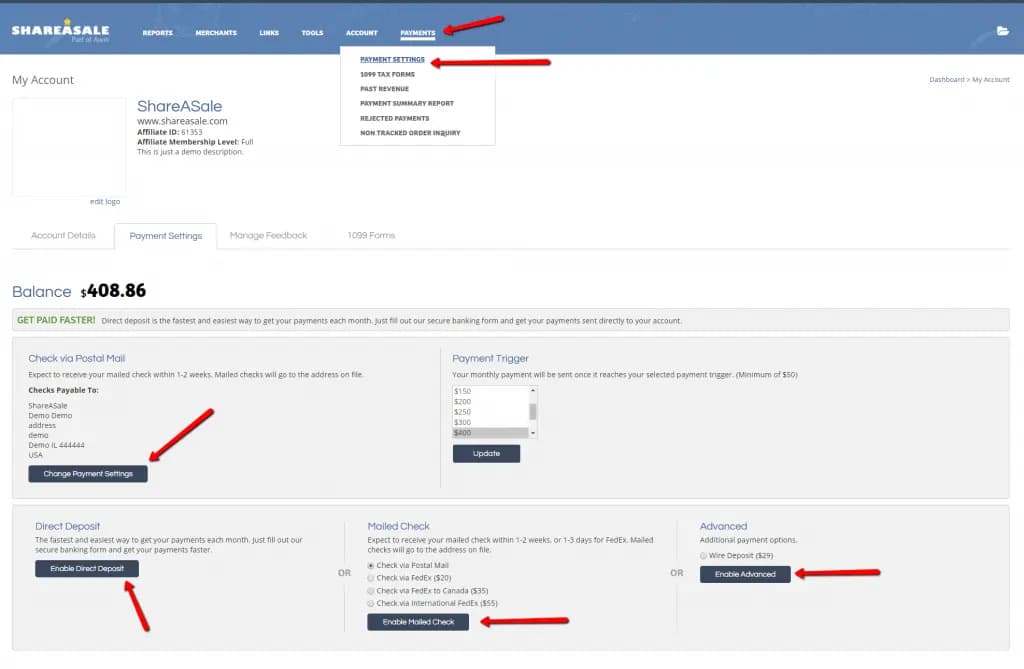This screenshot has height=669, width=1024.
Task: Choose Payment Settings from dropdown menu
Action: pos(392,59)
